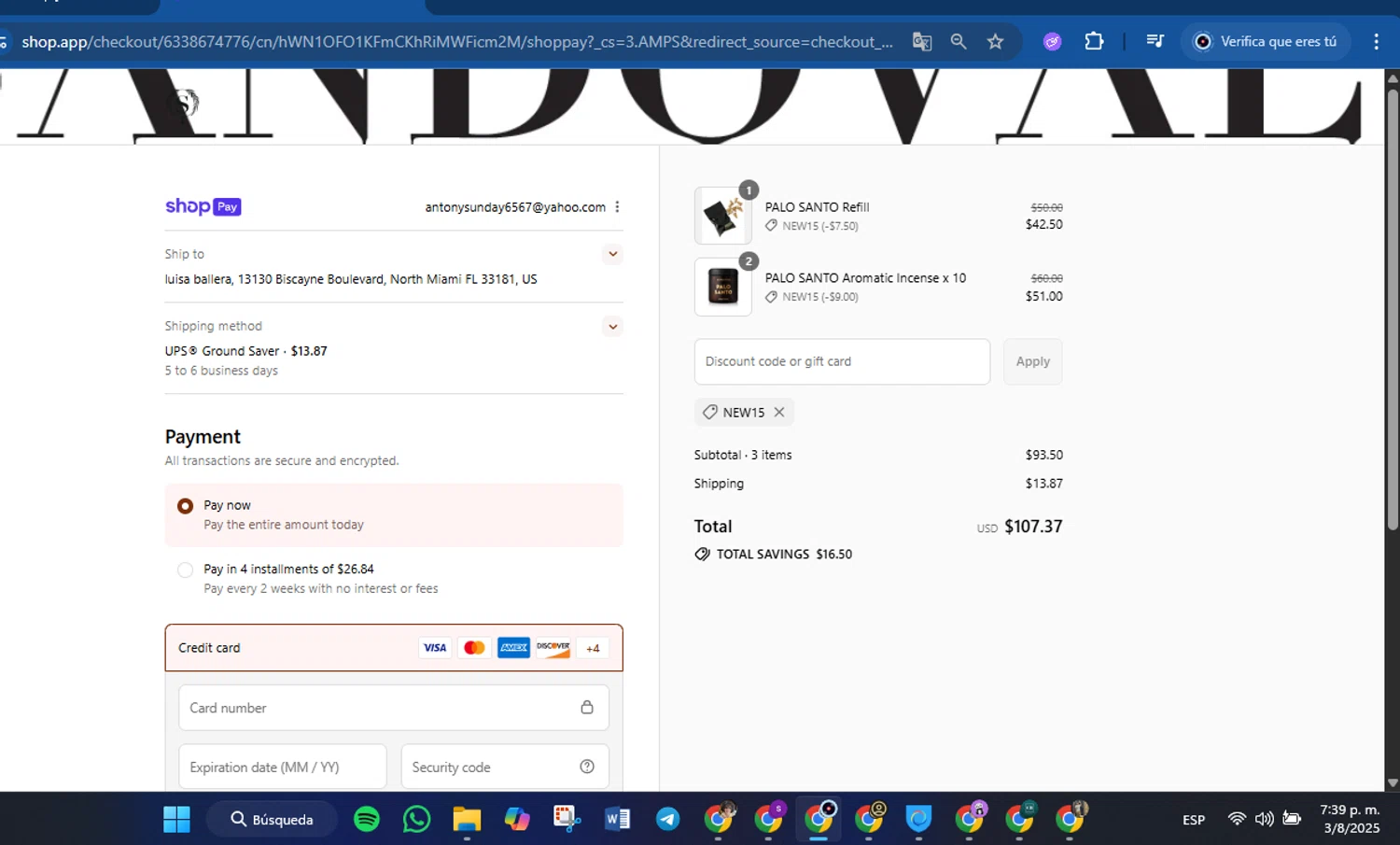The image size is (1400, 845).
Task: Focus the Discount code or gift card field
Action: (x=842, y=361)
